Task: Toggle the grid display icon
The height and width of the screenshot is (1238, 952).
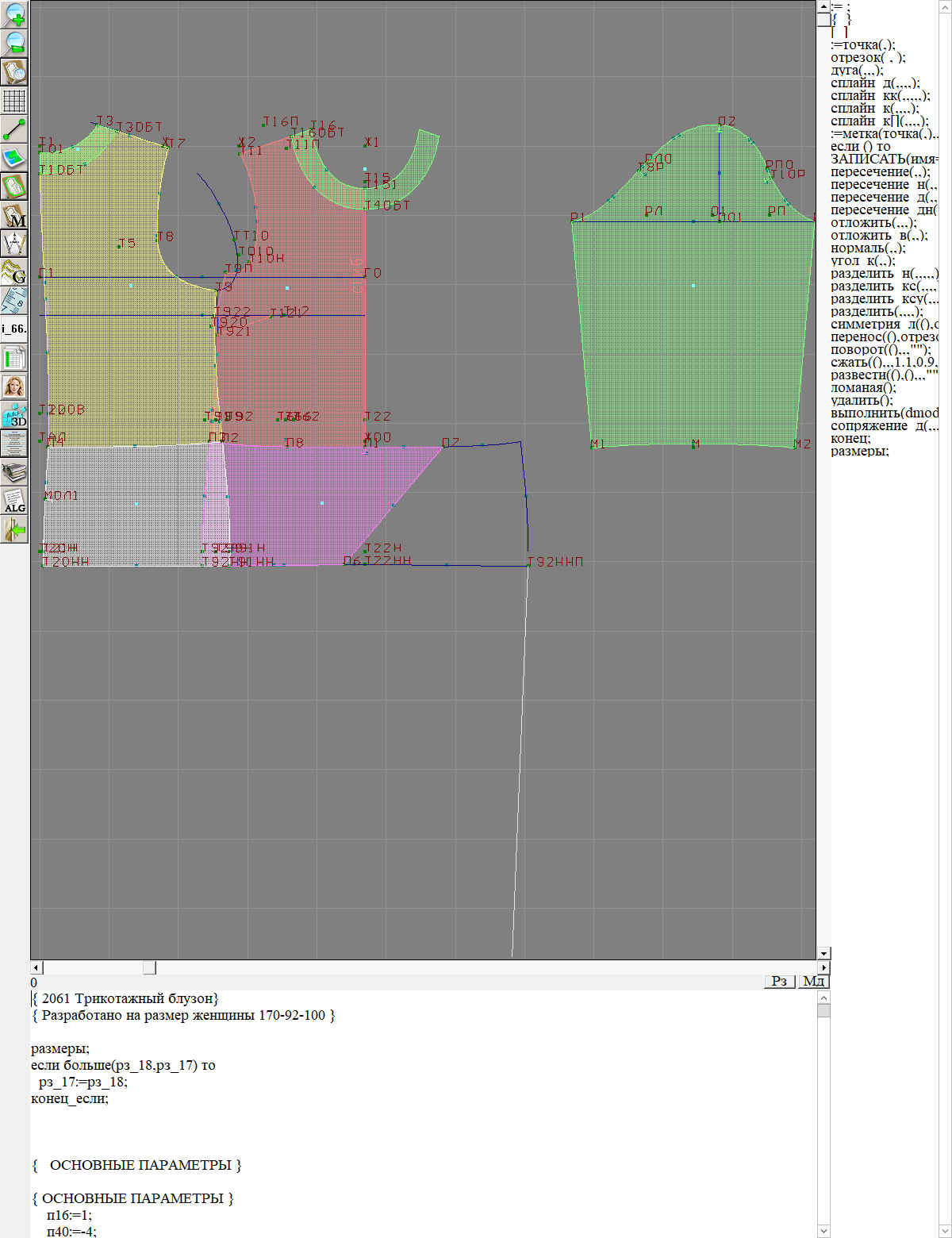Action: coord(15,101)
